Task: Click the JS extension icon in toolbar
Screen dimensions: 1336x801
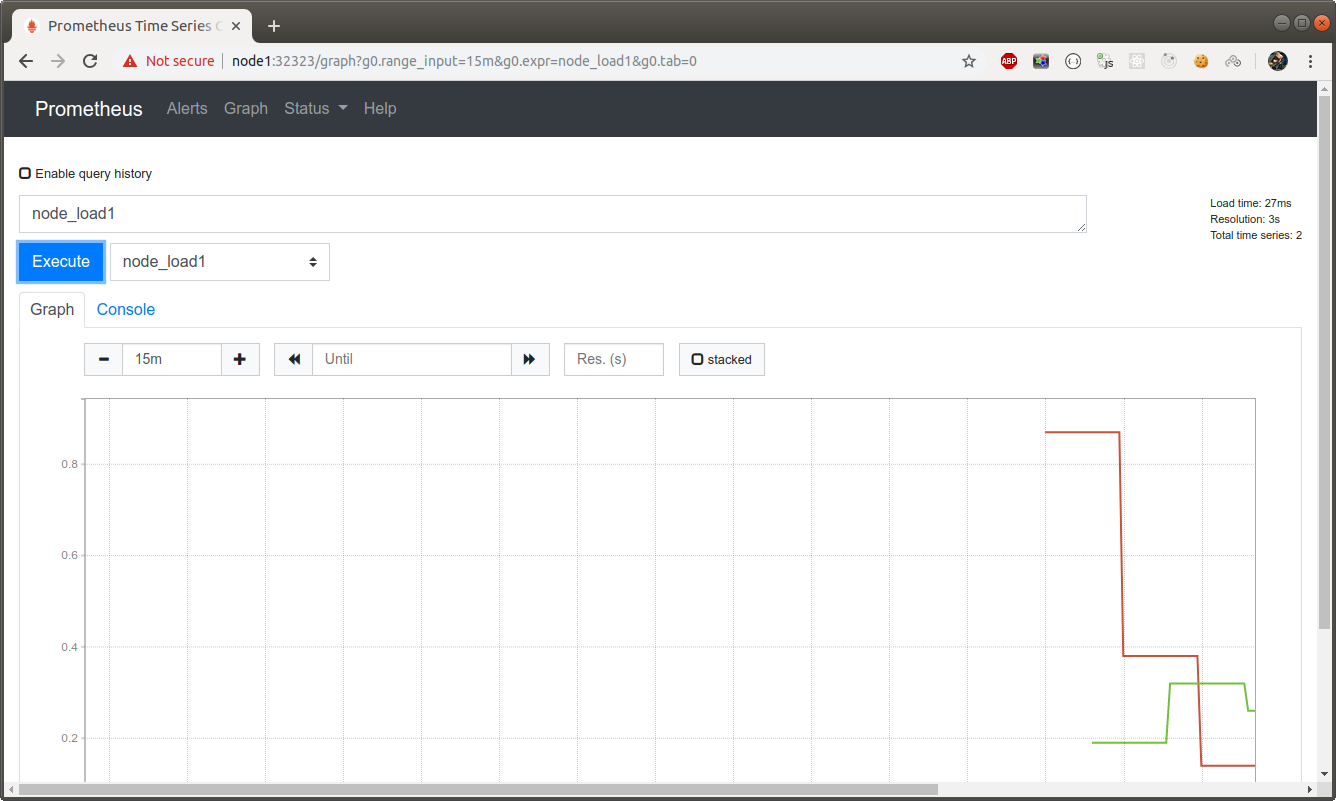Action: click(x=1105, y=61)
